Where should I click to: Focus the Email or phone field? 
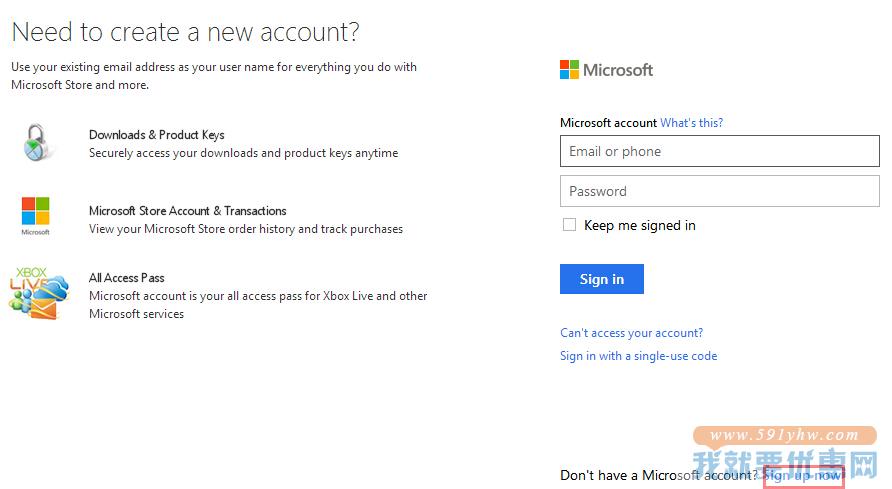[720, 151]
